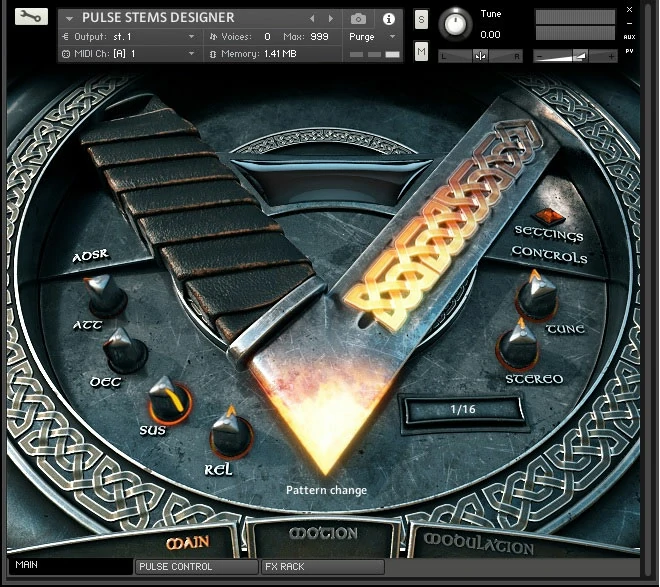
Task: Switch to the MOTION tab
Action: click(x=323, y=534)
